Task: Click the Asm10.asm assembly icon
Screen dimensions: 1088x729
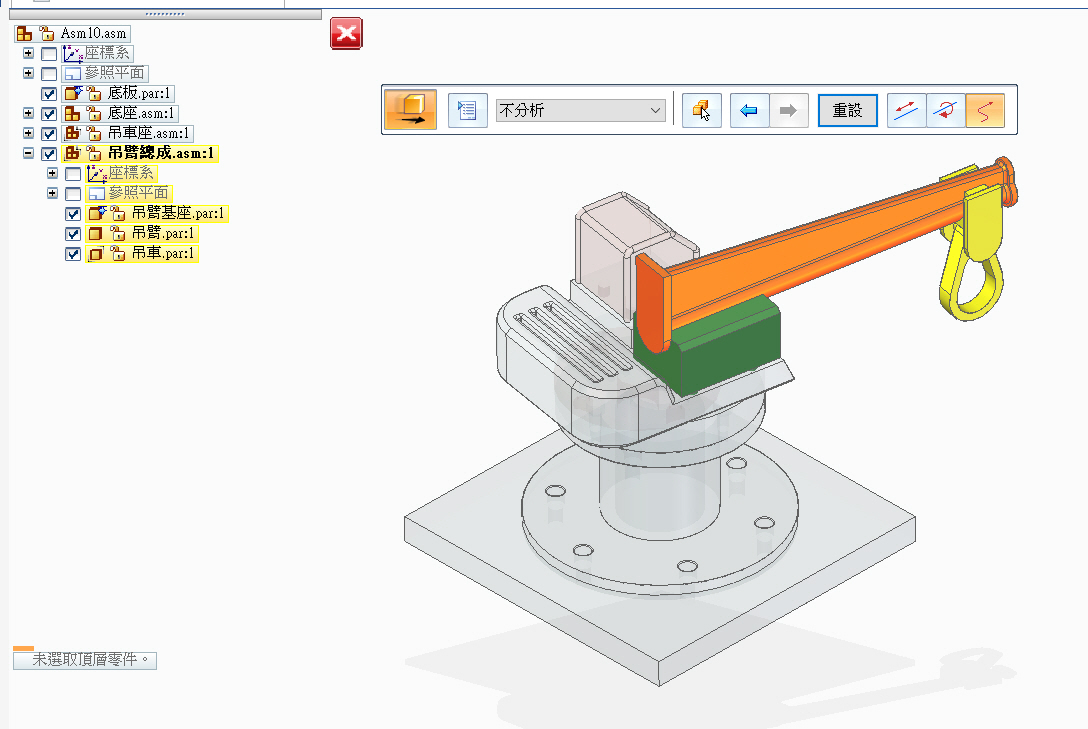Action: pyautogui.click(x=24, y=33)
